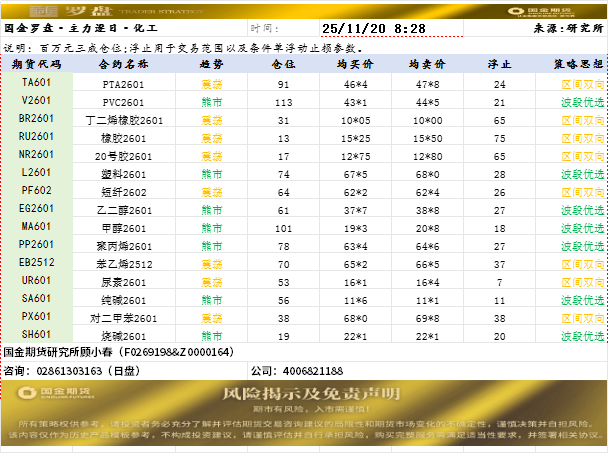Click the analyst line 国金期货研究所顾小春
This screenshot has width=608, height=453.
click(119, 352)
